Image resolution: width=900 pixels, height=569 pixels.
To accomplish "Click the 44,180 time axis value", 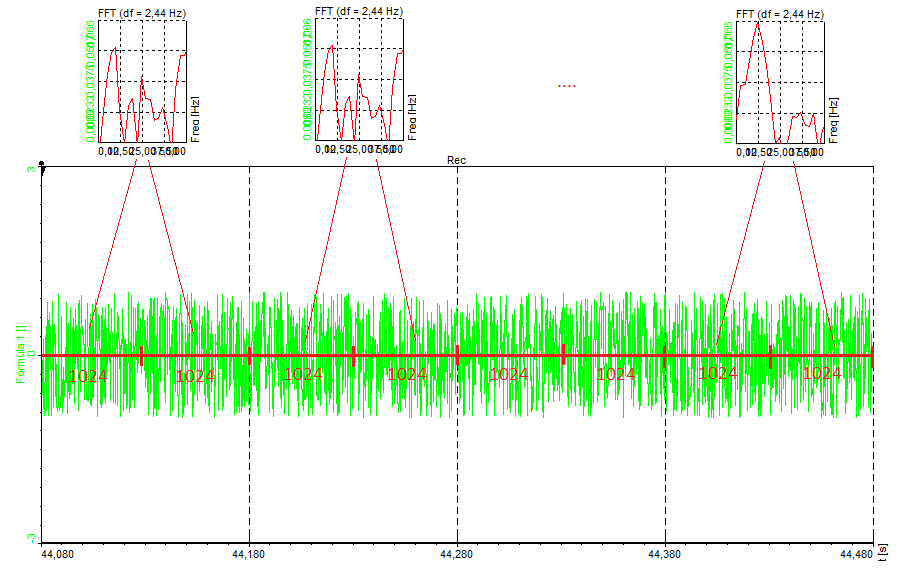I will (249, 555).
